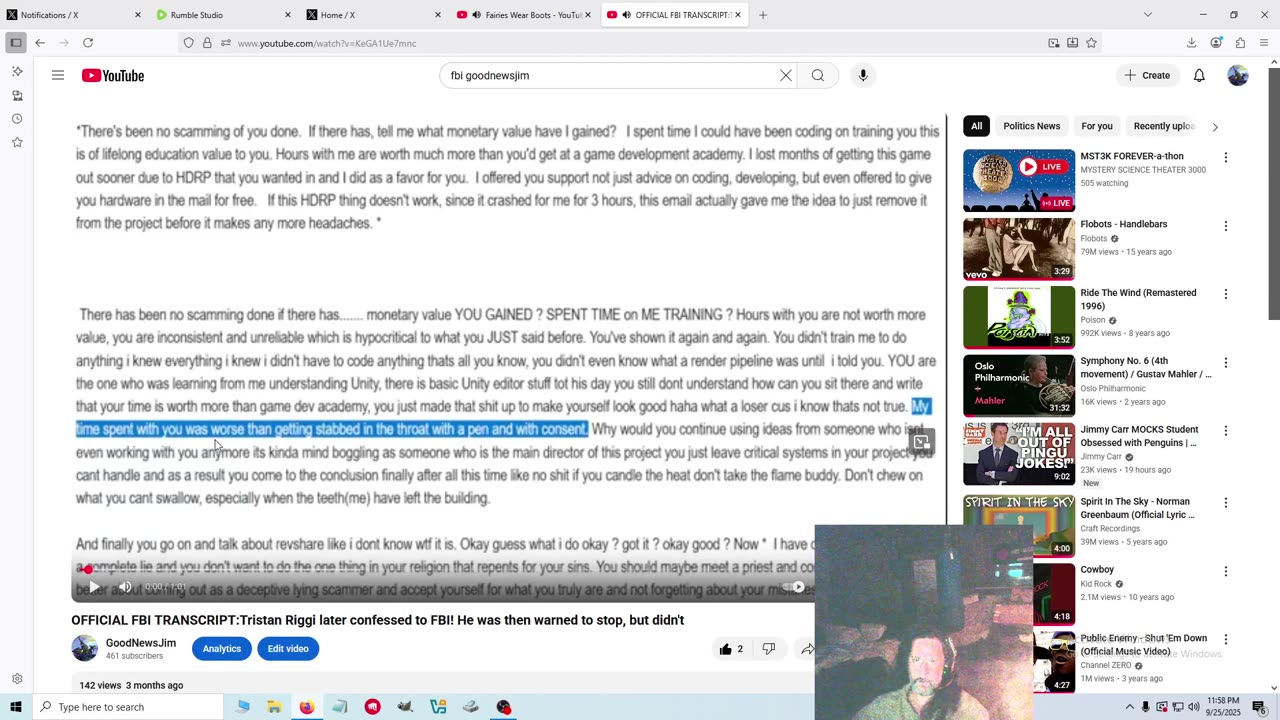Screen dimensions: 1280x720
Task: Open sidebar settings gear icon
Action: tap(17, 679)
